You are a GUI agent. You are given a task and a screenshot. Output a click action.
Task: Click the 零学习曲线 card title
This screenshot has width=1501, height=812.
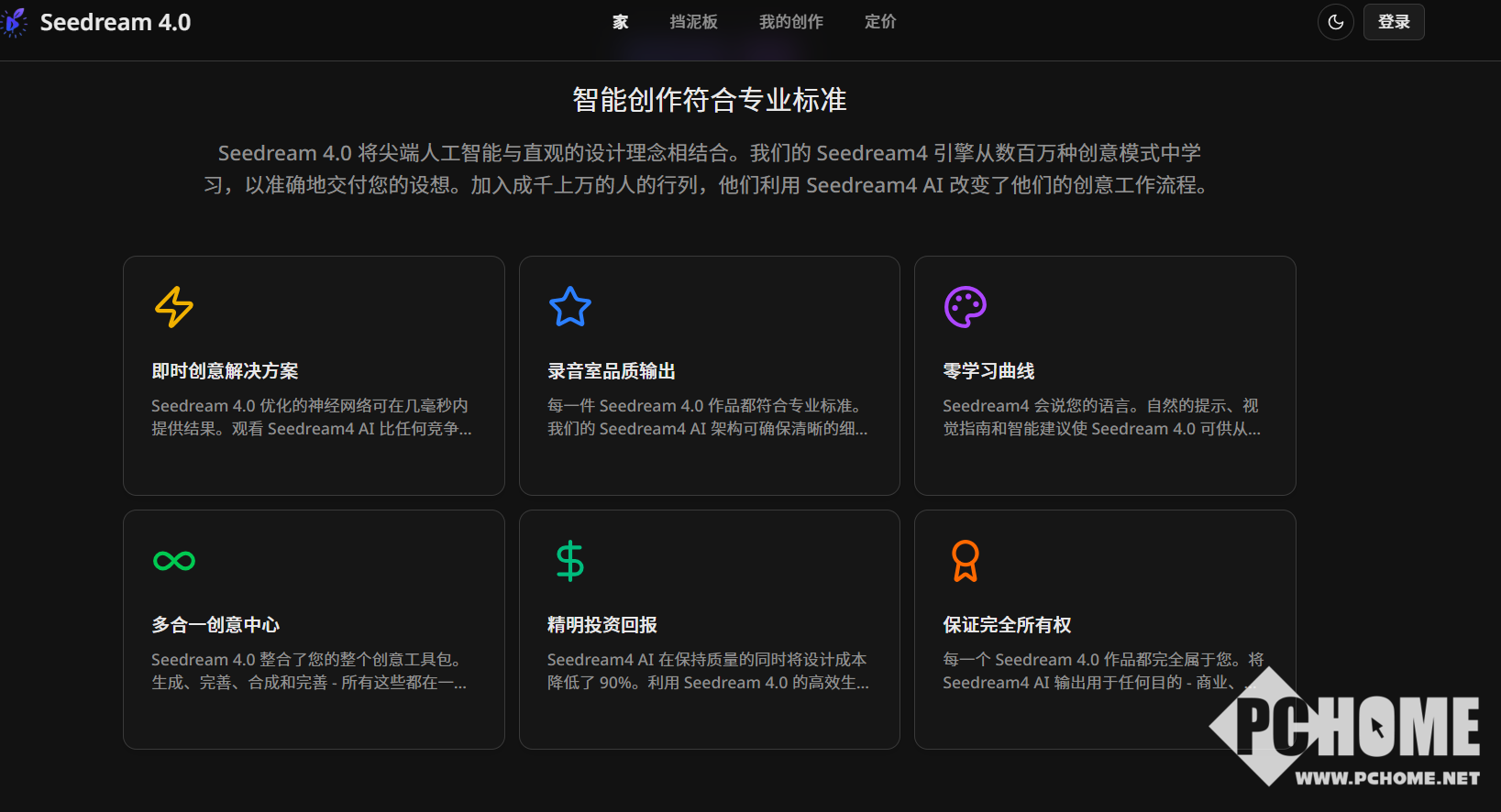(988, 371)
